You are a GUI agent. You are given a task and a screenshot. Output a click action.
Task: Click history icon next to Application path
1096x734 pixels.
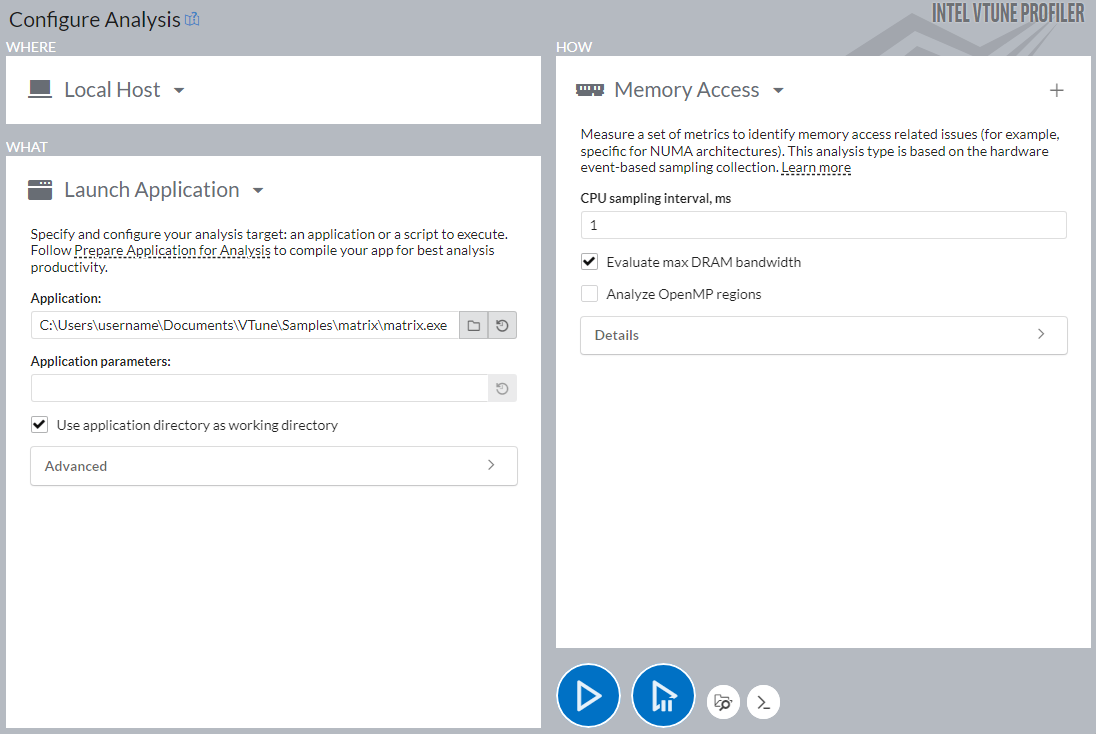click(x=502, y=326)
